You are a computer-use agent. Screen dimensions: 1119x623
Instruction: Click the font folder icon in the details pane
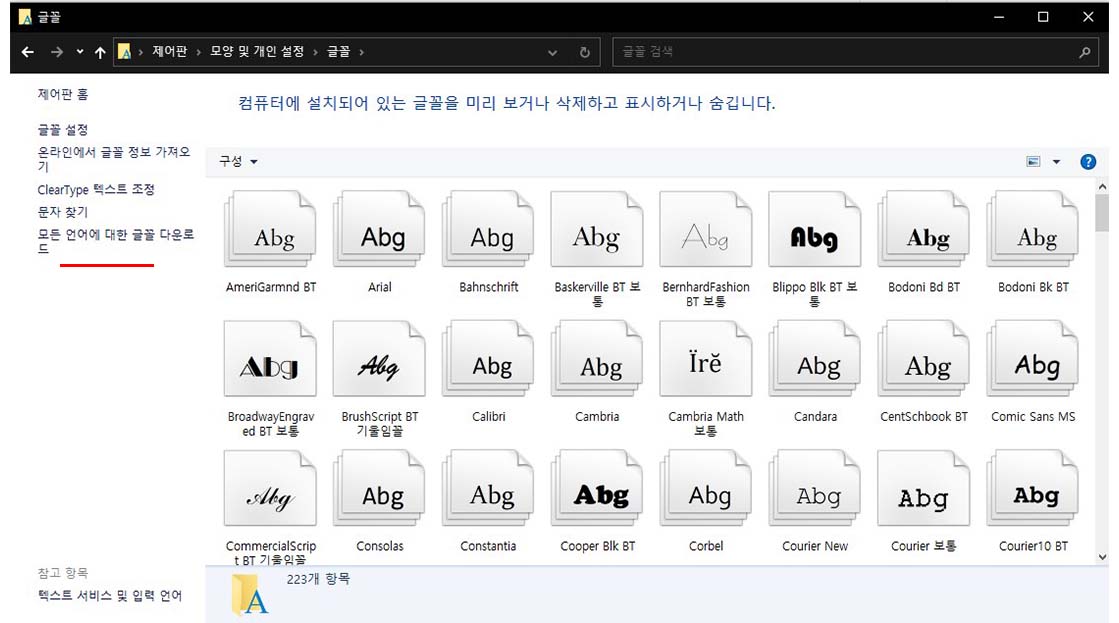tap(250, 594)
